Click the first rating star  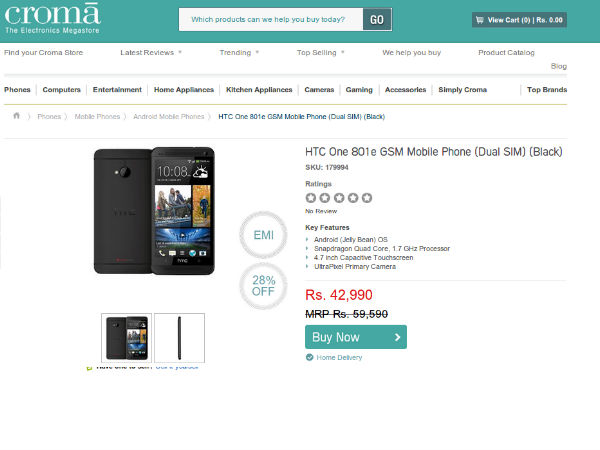[x=311, y=198]
